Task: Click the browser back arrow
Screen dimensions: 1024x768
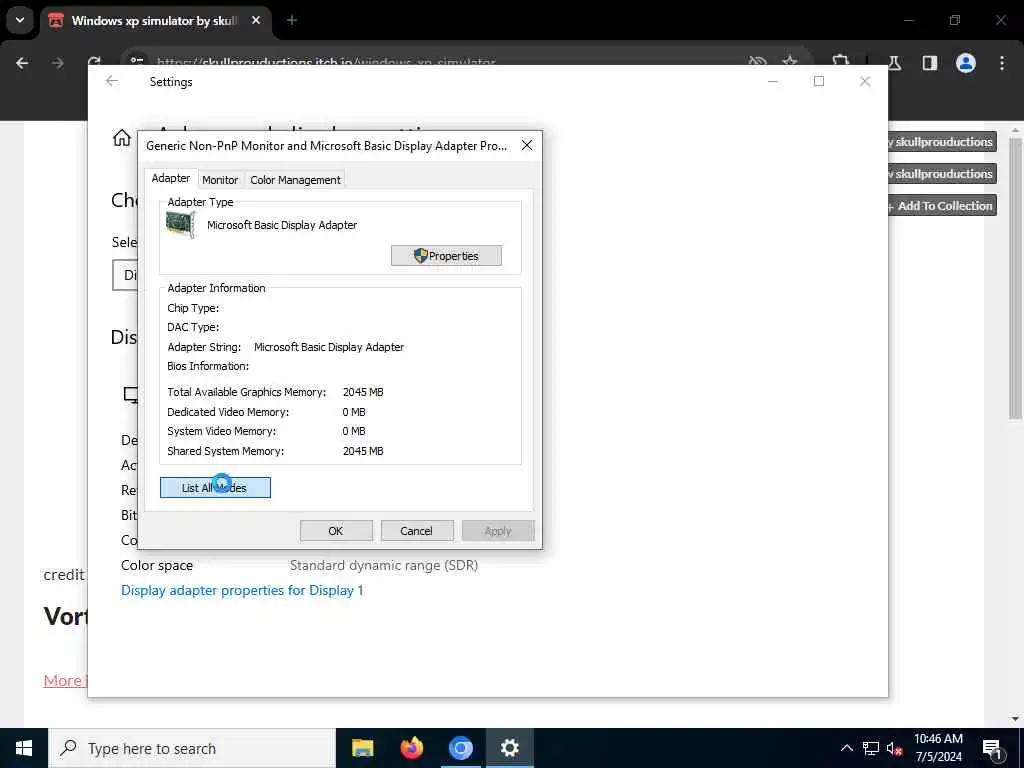Action: (22, 63)
